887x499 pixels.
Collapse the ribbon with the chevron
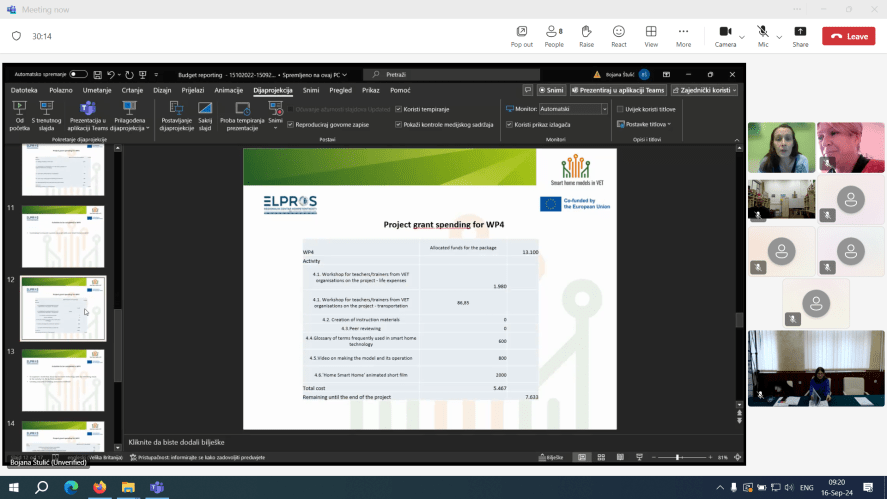737,140
